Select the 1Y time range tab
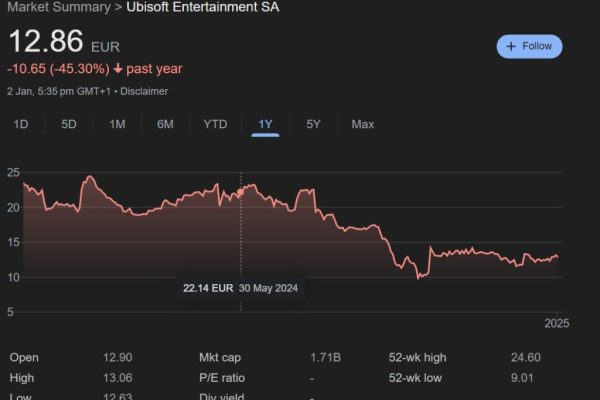 [x=265, y=124]
